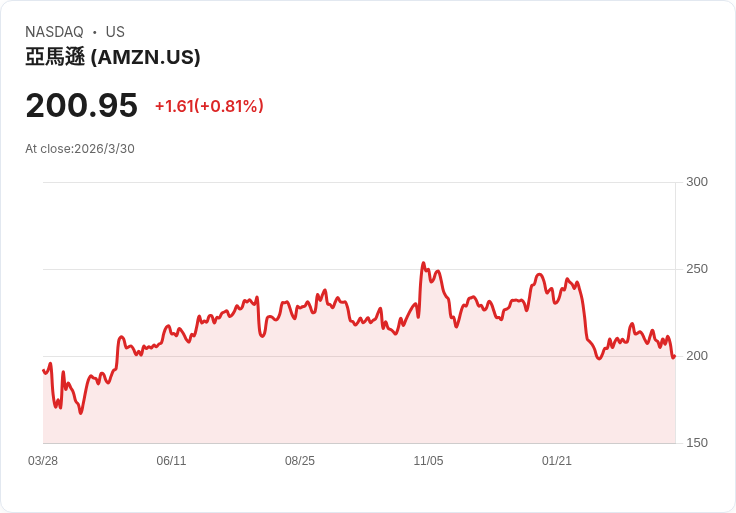The image size is (736, 513).
Task: Select the 150 y-axis label
Action: tap(696, 443)
